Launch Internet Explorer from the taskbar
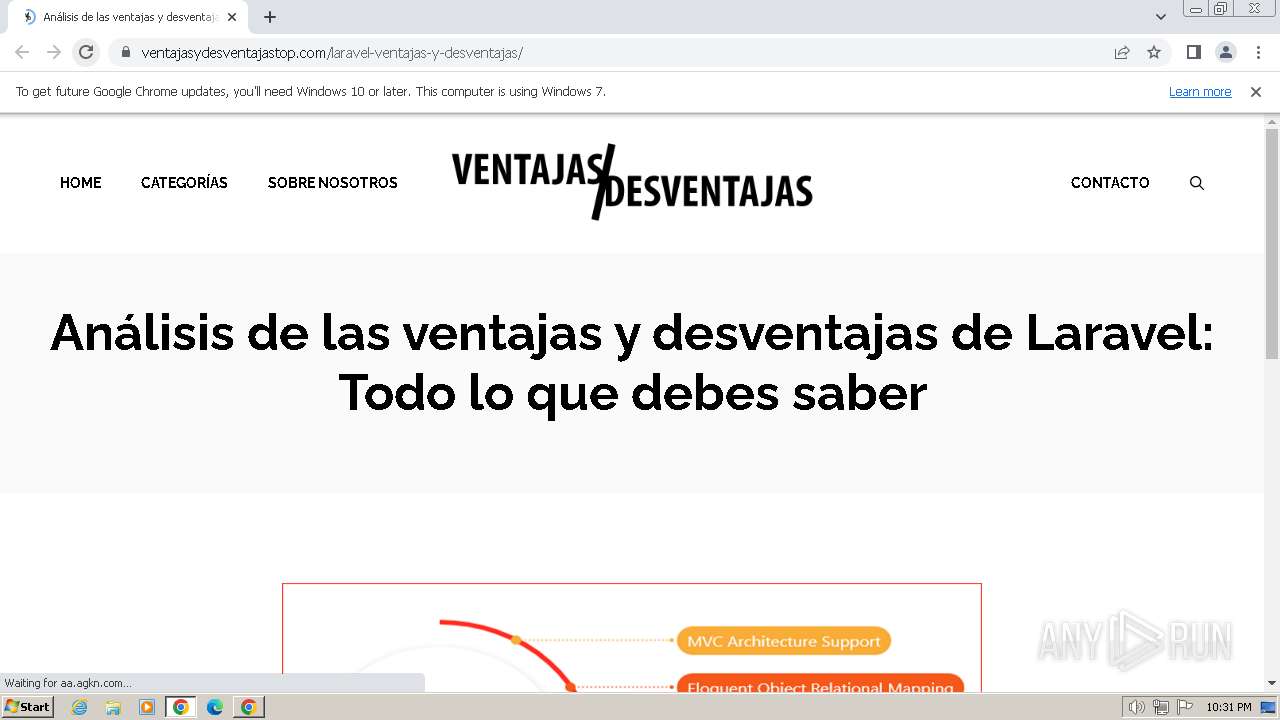This screenshot has height=720, width=1280. [x=80, y=707]
